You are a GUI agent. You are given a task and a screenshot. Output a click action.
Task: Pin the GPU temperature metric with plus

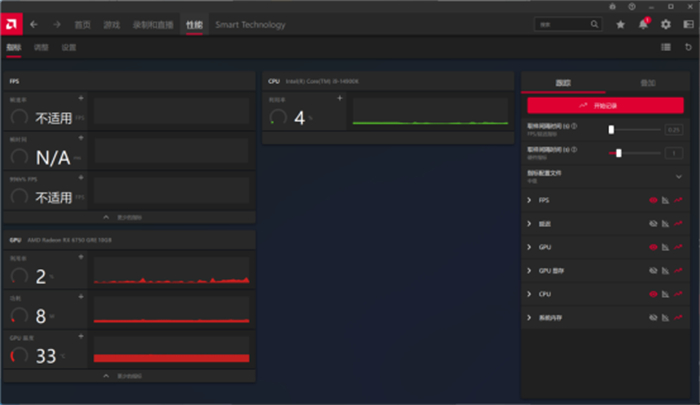click(81, 336)
